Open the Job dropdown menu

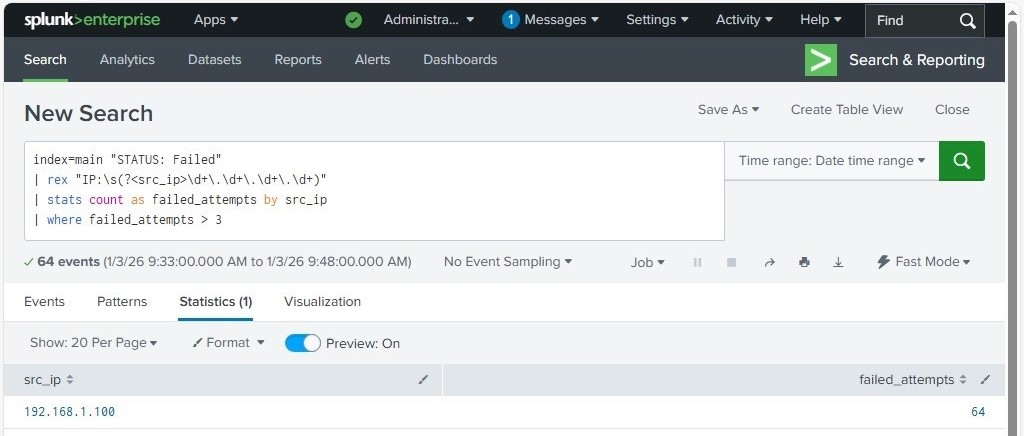click(x=648, y=262)
